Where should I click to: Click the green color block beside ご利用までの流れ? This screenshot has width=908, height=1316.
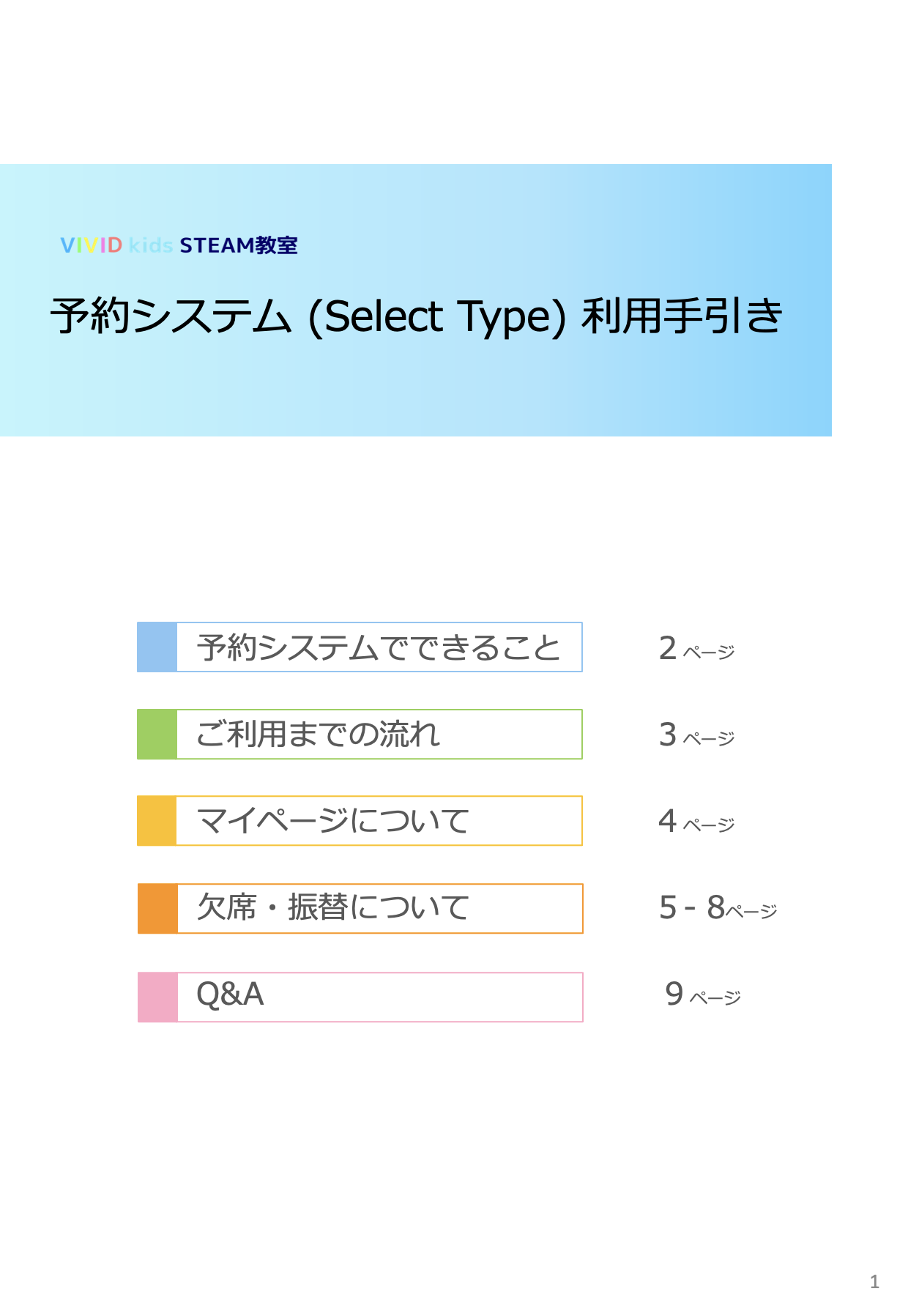point(157,734)
